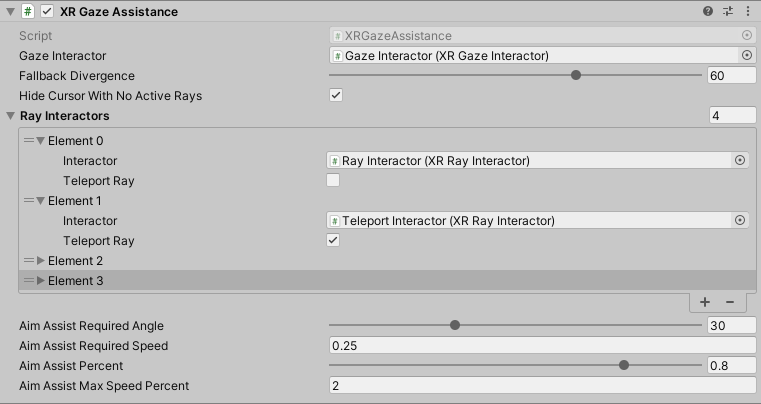Uncheck Teleport Ray for Element 1
Screen dimensions: 761x404
(x=333, y=241)
